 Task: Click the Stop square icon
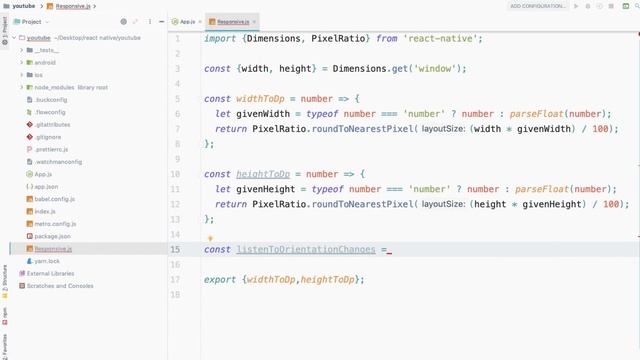(611, 6)
